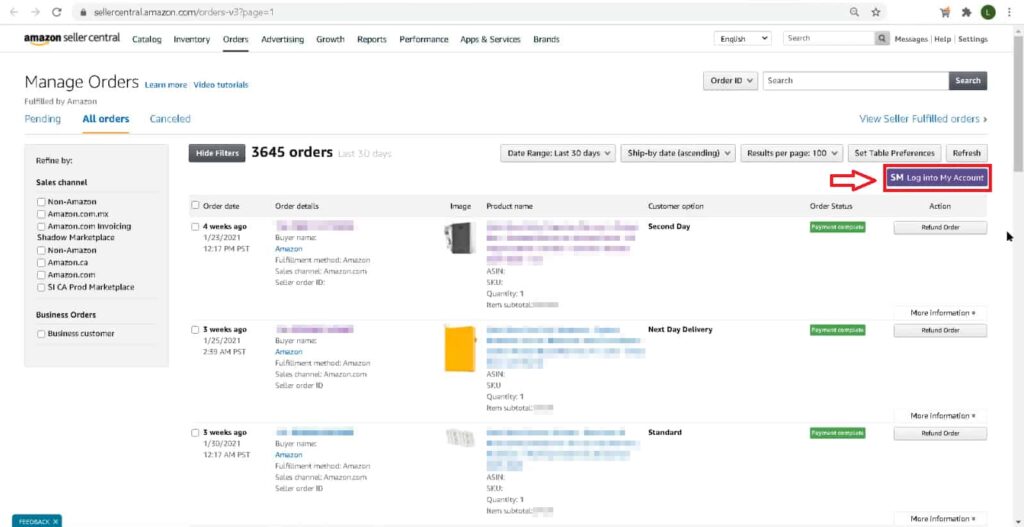Screen dimensions: 1024x527
Task: Bookmark this page with the star icon
Action: 876,12
